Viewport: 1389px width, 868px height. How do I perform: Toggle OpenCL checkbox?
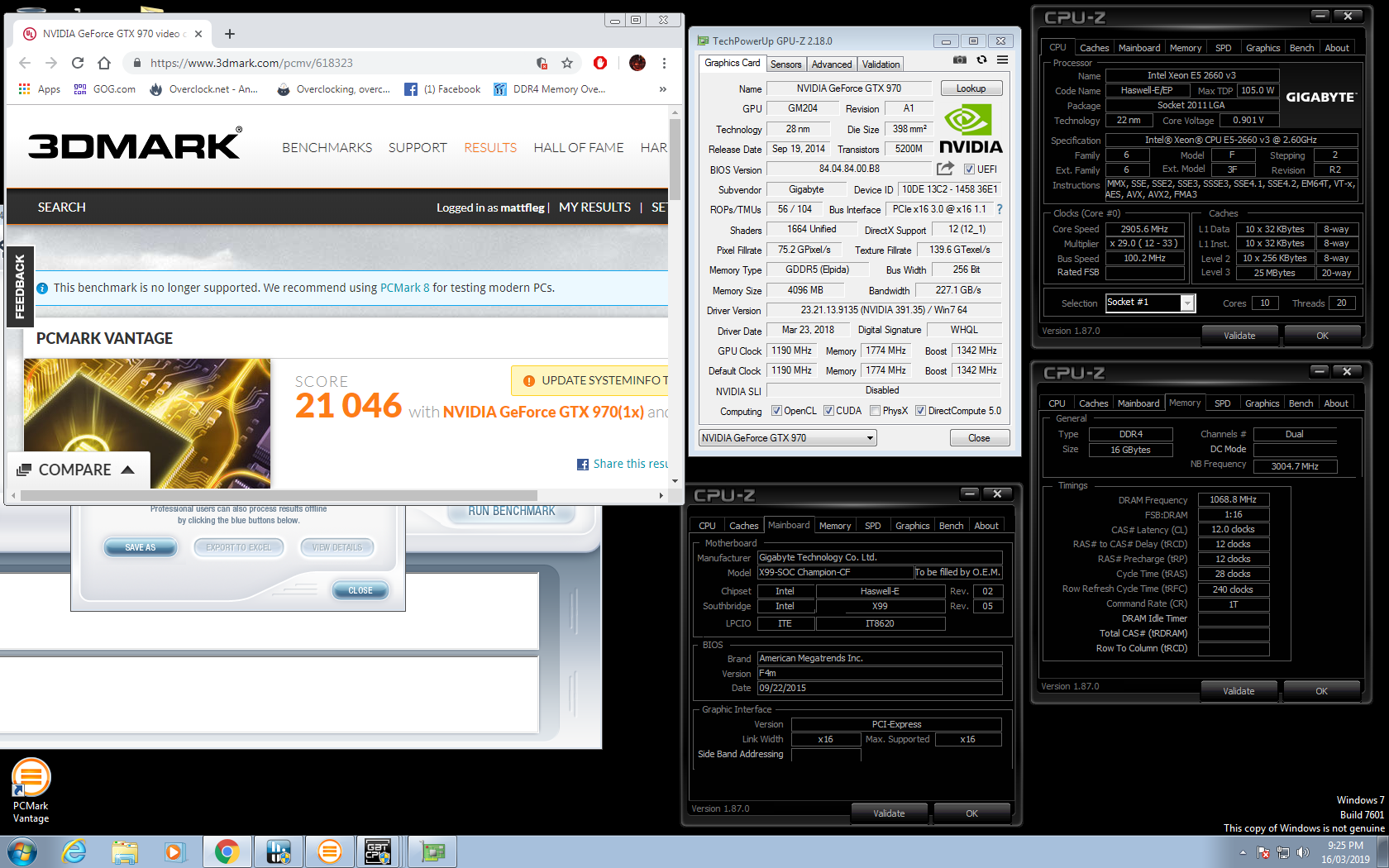coord(776,411)
